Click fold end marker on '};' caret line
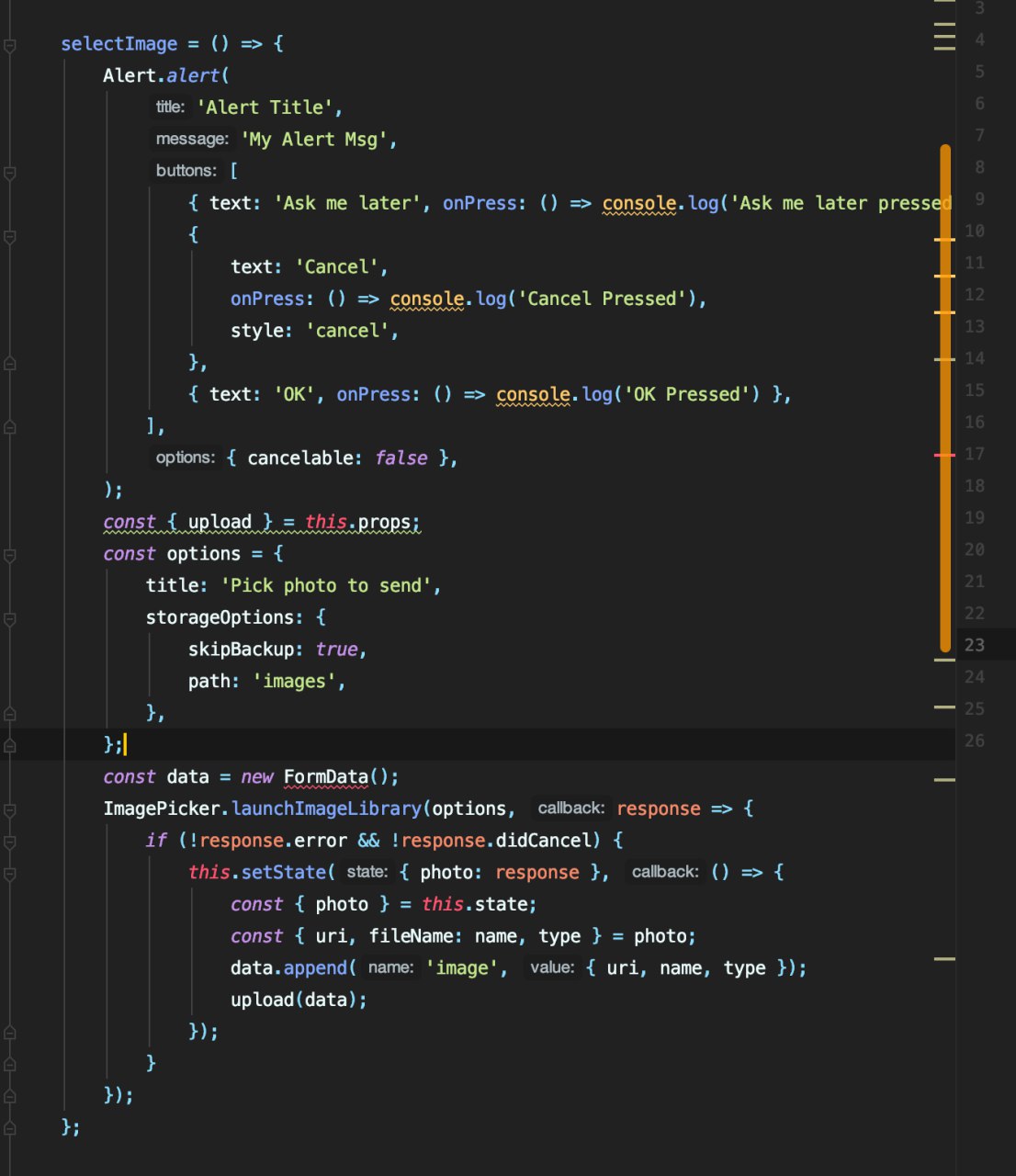 (9, 746)
